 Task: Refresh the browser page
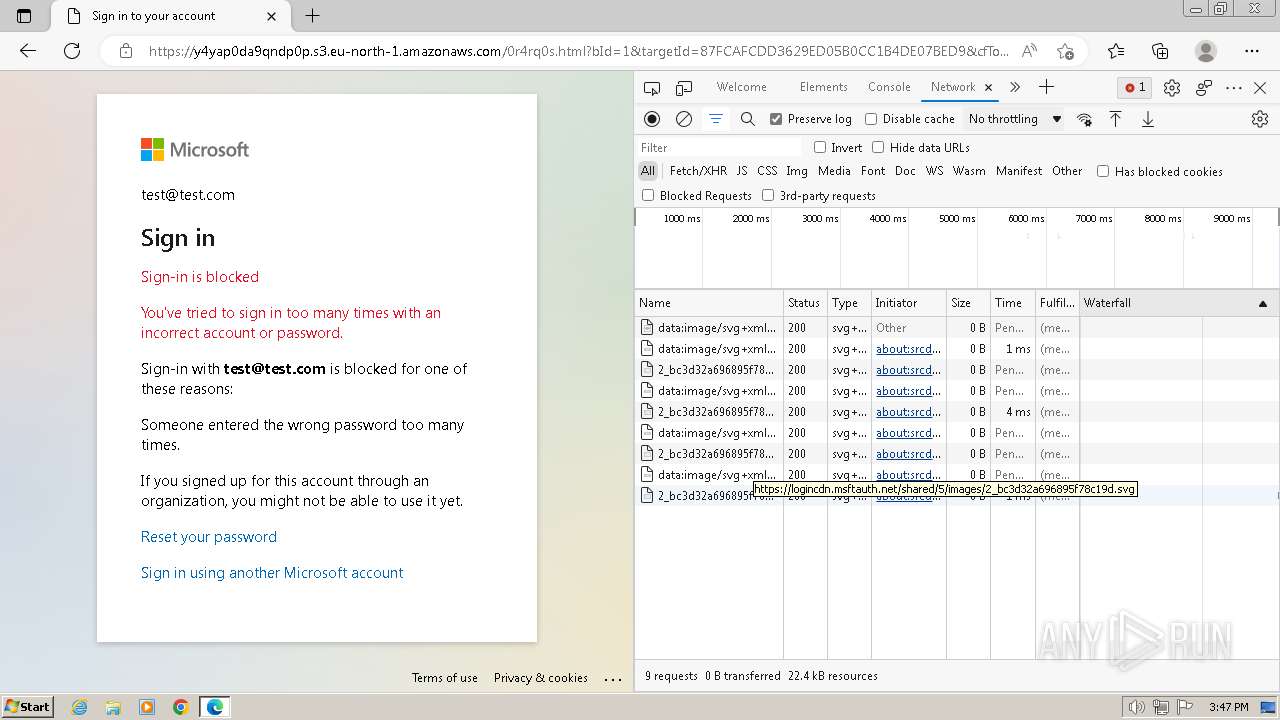(72, 51)
